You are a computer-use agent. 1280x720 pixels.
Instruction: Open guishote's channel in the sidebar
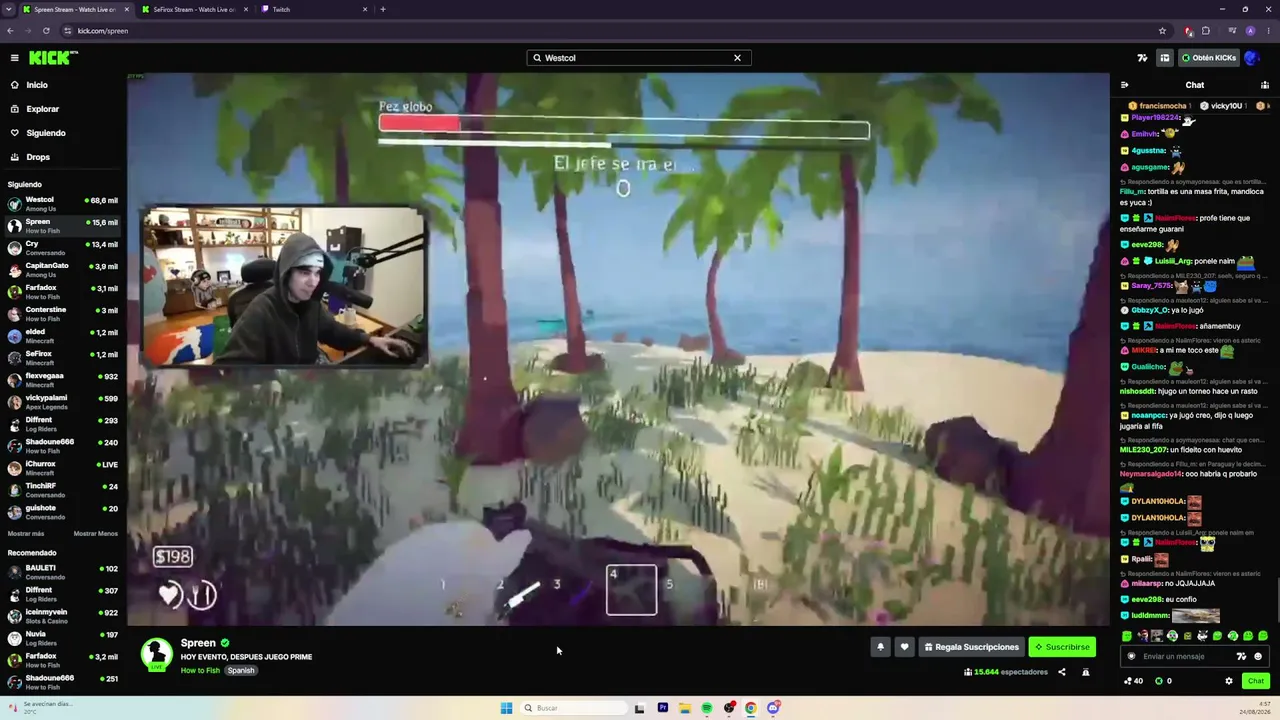(62, 512)
